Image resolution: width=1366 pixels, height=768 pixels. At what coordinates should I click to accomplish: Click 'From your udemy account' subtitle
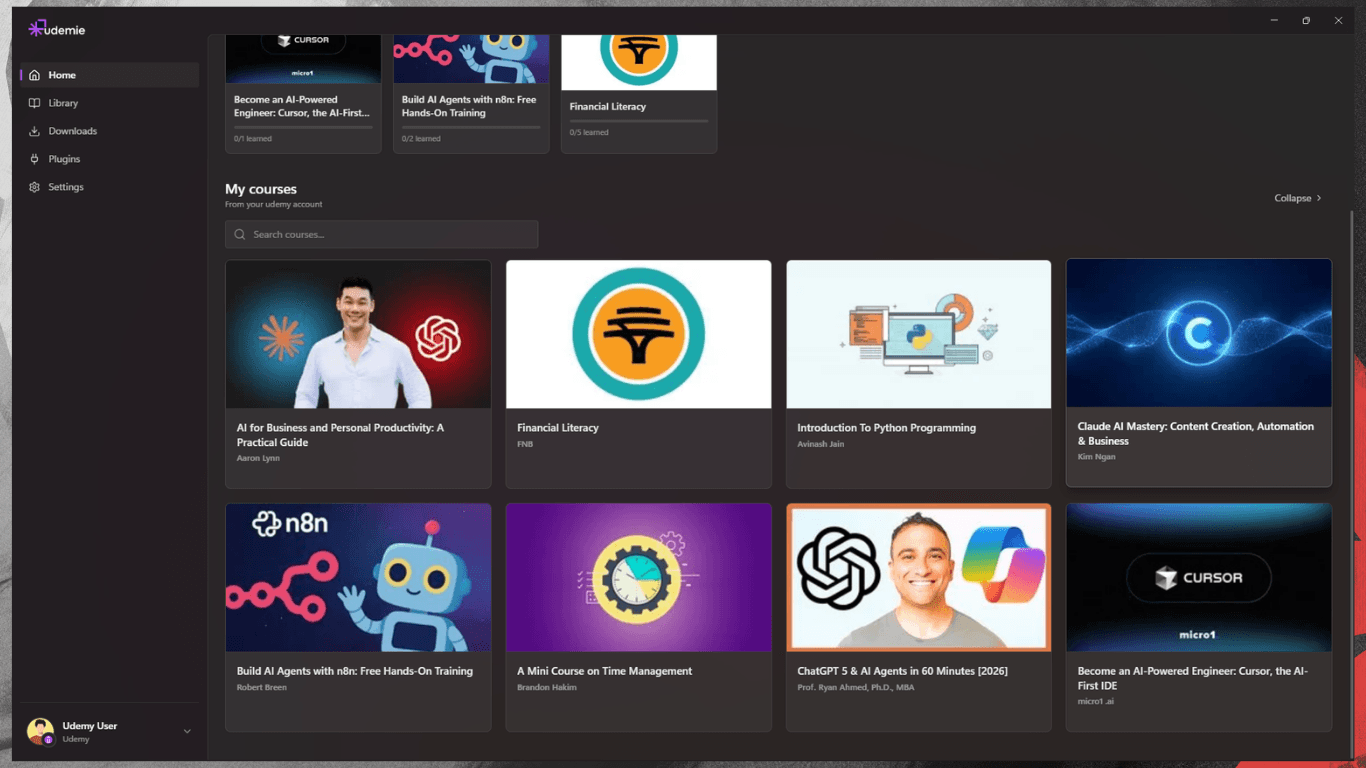(x=273, y=205)
